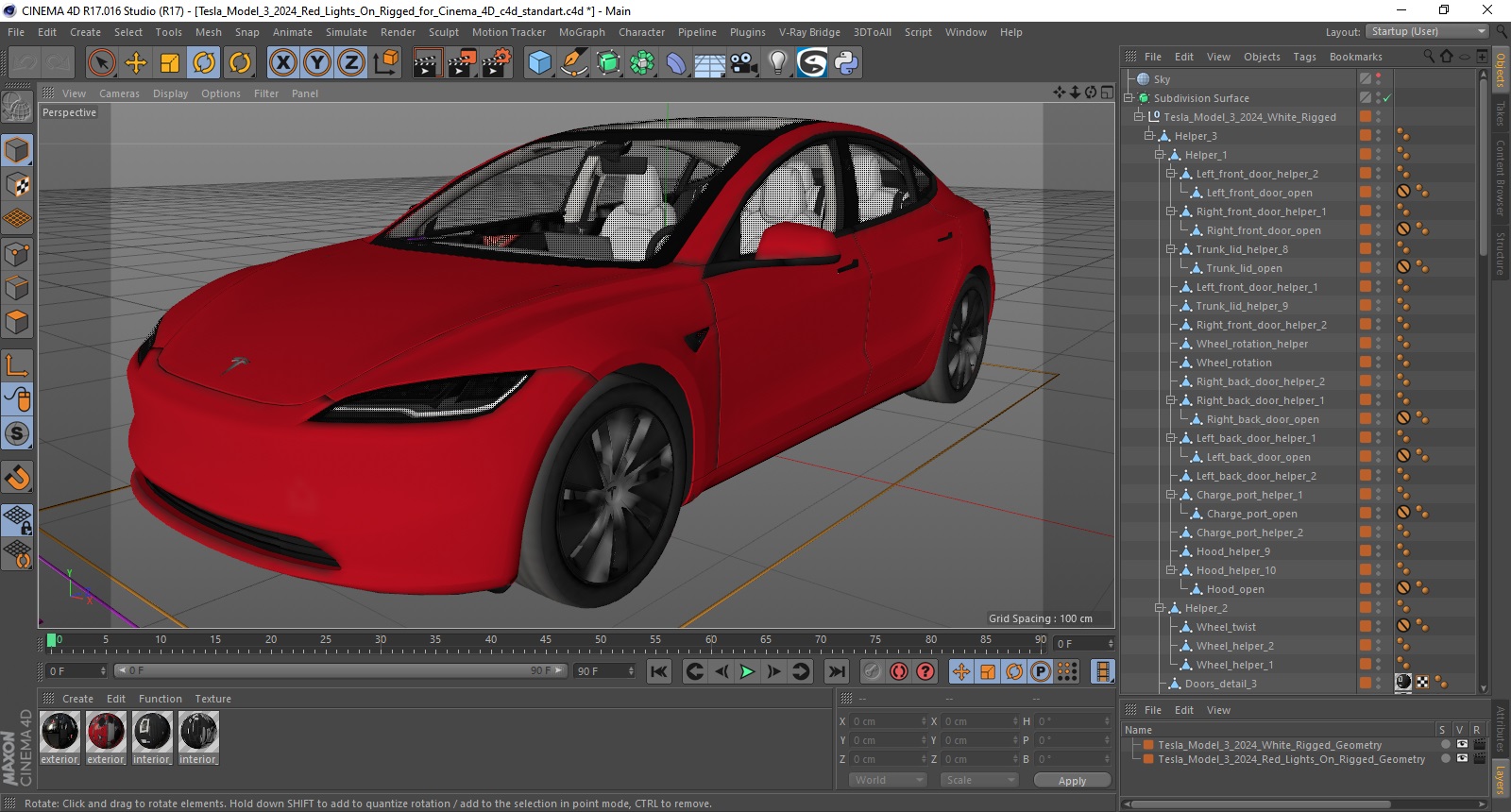This screenshot has height=812, width=1511.
Task: Select the Scale tool in top toolbar
Action: pyautogui.click(x=170, y=63)
